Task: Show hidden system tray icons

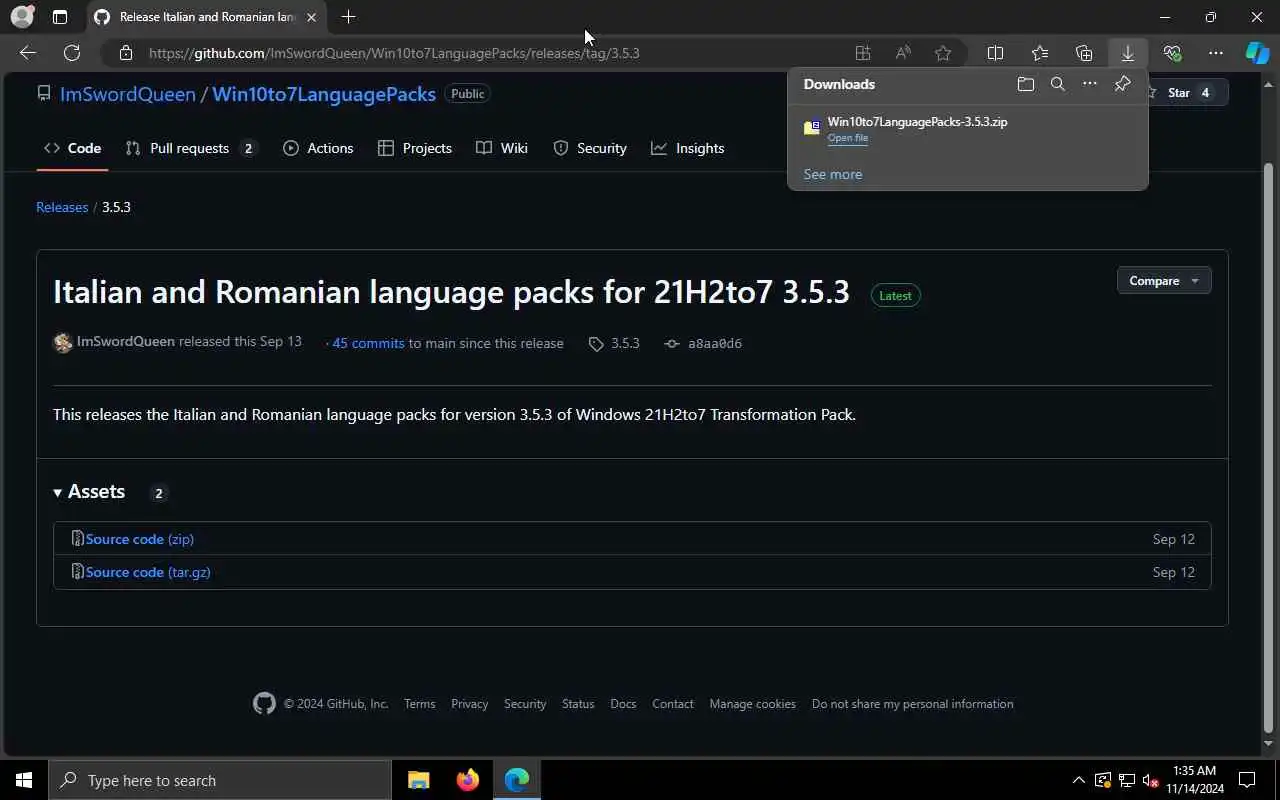Action: point(1078,780)
